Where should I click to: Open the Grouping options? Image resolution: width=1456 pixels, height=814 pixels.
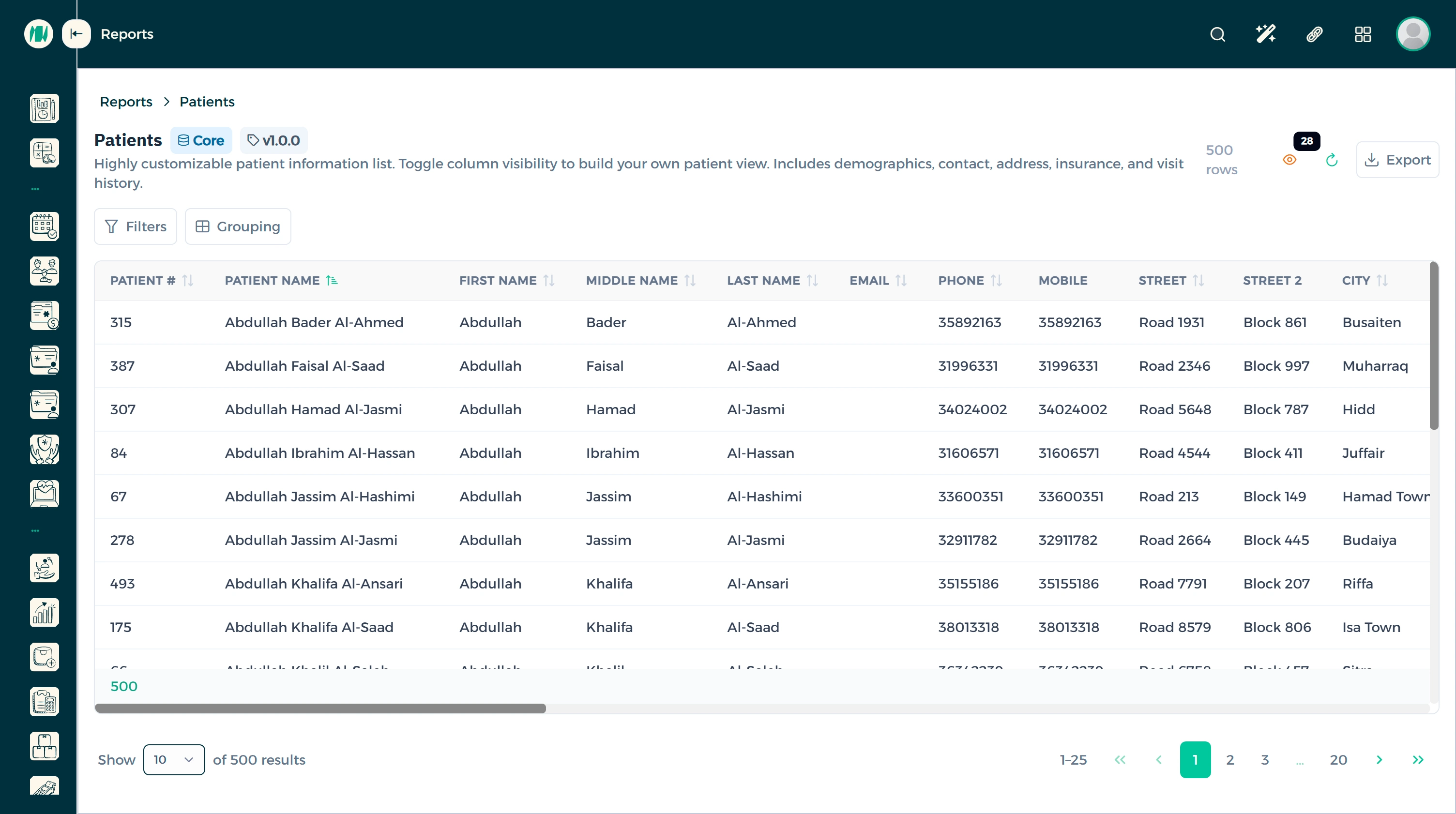[238, 226]
